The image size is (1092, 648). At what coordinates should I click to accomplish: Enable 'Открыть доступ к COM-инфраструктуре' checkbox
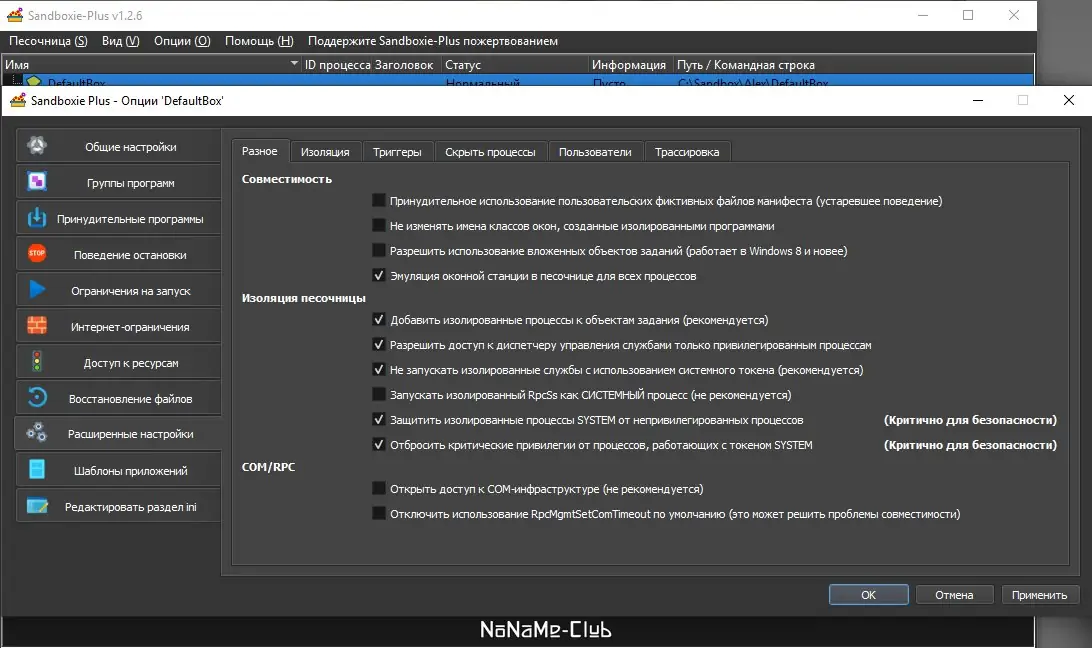(x=379, y=489)
